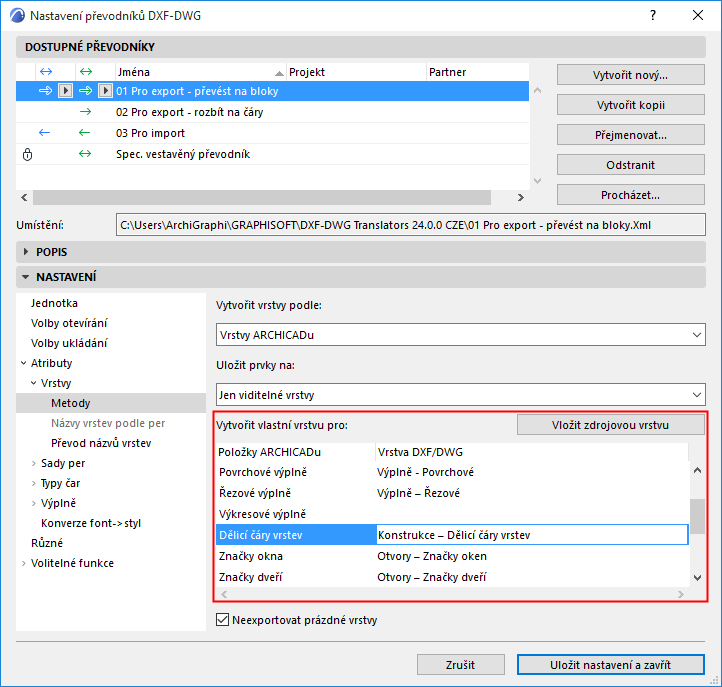Click layer list vertical scrollbar thumb
722x687 pixels.
(x=698, y=516)
